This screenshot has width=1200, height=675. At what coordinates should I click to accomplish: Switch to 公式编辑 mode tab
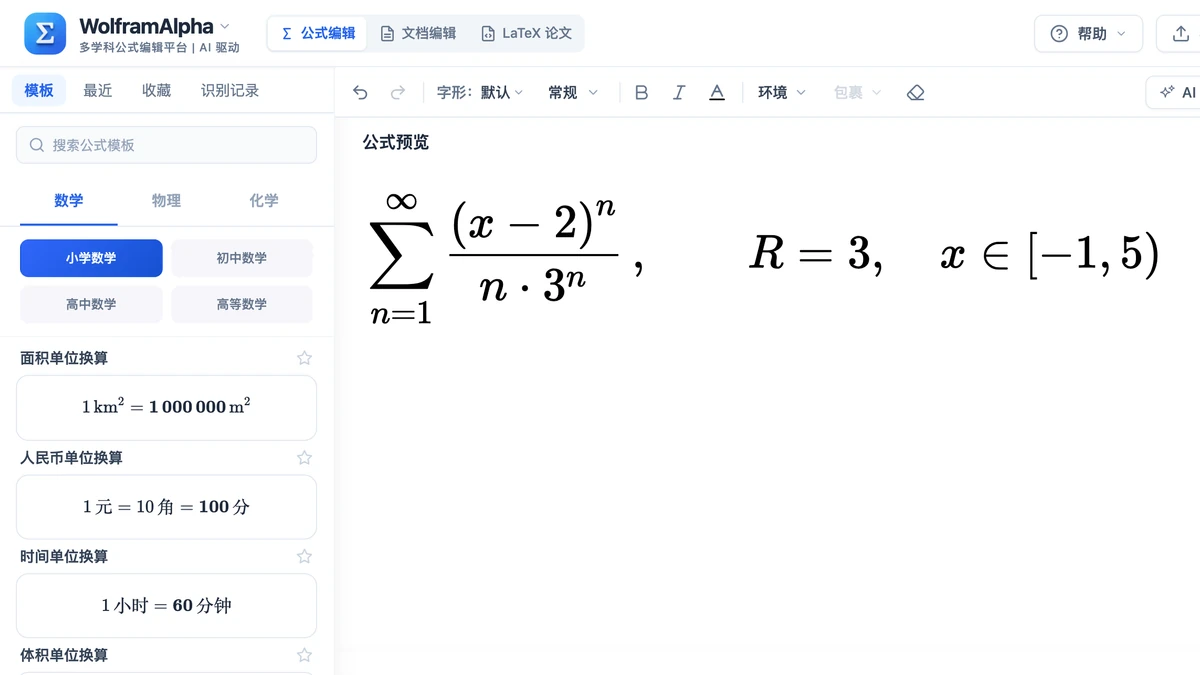tap(318, 33)
